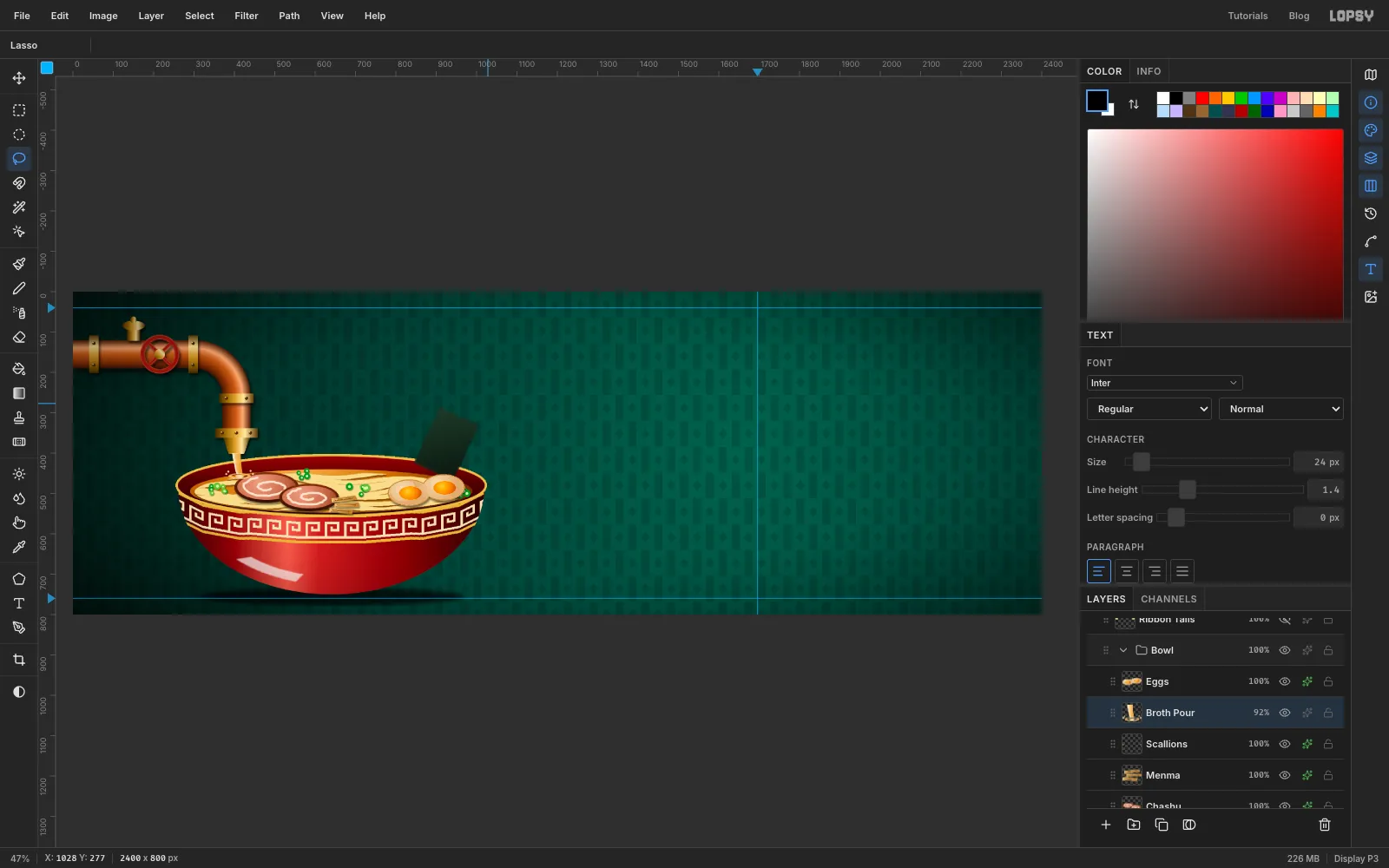Swap foreground and background colors
The height and width of the screenshot is (868, 1389).
(1134, 104)
